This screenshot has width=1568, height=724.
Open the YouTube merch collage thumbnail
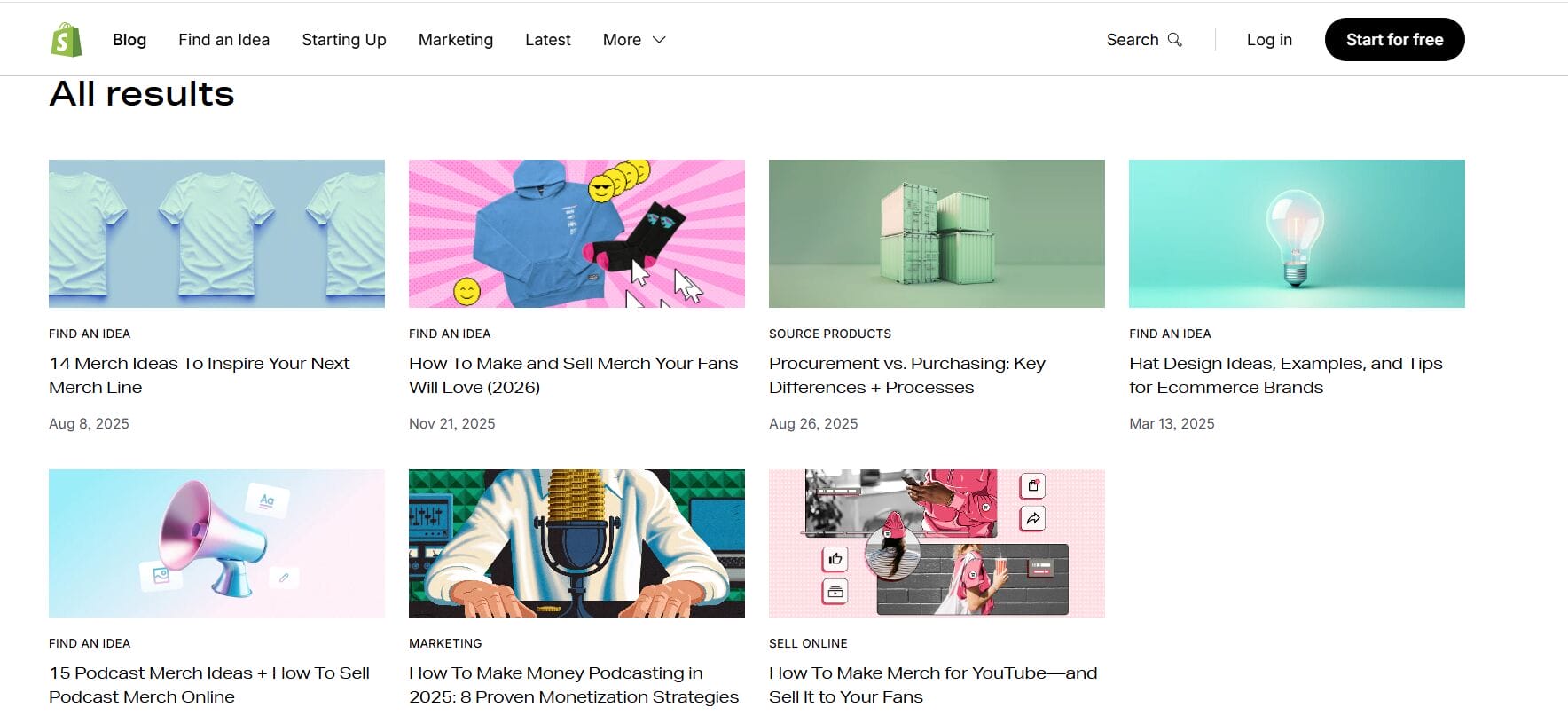[937, 543]
